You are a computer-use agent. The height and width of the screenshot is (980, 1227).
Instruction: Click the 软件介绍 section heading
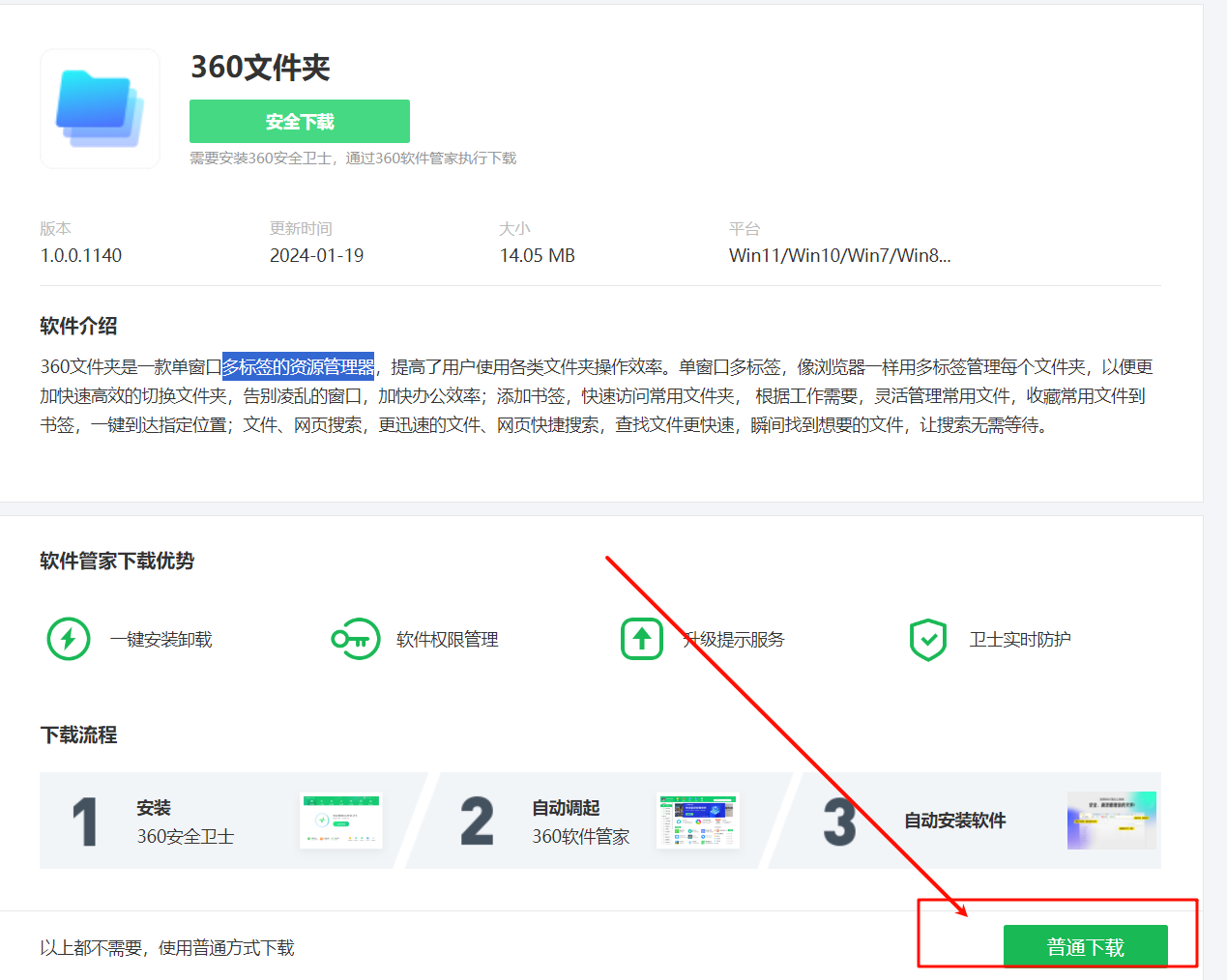(78, 326)
